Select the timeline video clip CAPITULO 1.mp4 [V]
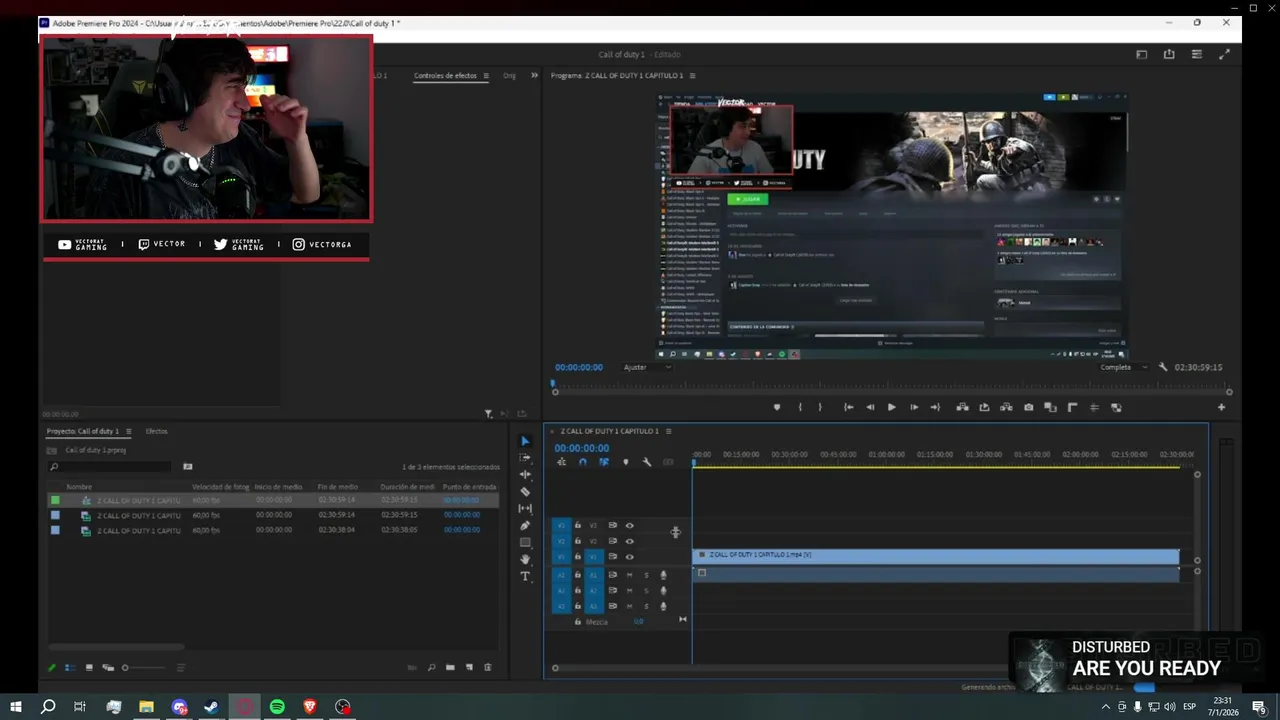The height and width of the screenshot is (720, 1280). 935,555
